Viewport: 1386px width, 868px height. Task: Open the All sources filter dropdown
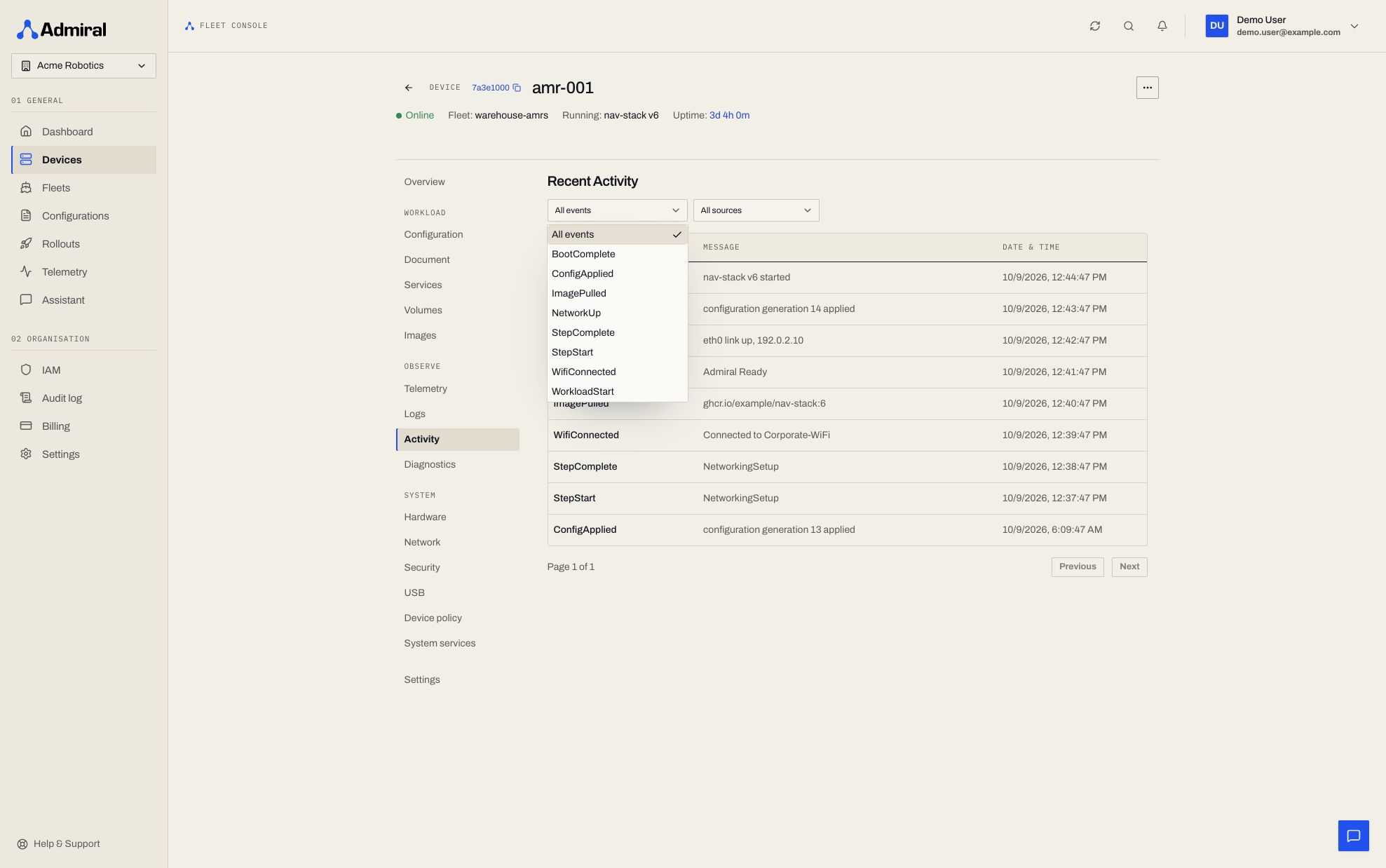tap(756, 210)
